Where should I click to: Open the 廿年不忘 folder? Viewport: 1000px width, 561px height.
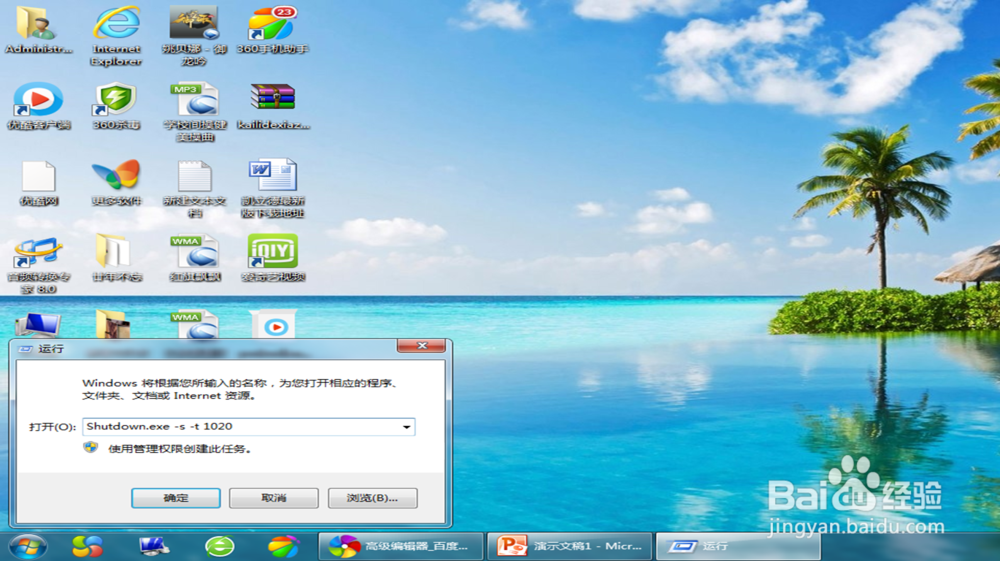[x=116, y=258]
